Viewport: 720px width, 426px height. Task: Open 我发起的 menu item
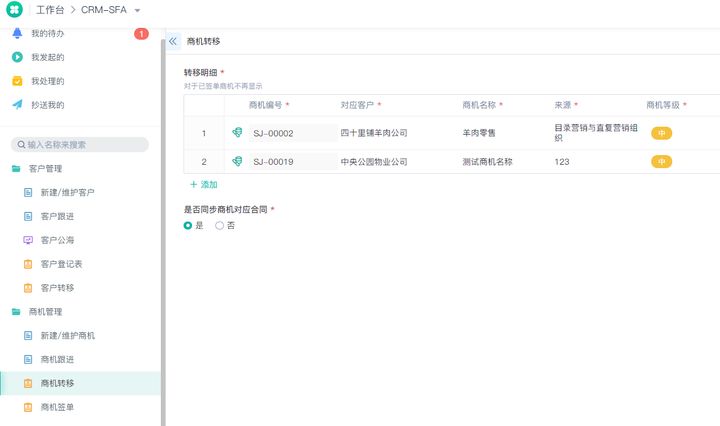pyautogui.click(x=48, y=57)
